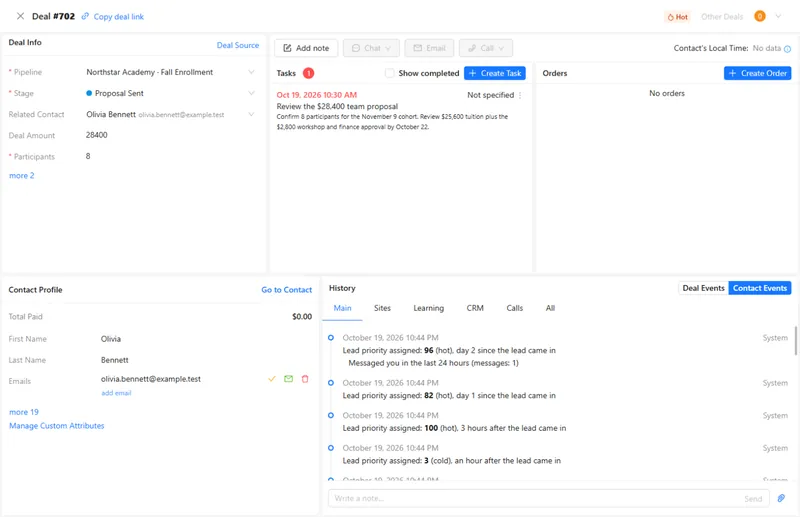Image resolution: width=800 pixels, height=517 pixels.
Task: Select the All history tab
Action: click(550, 308)
